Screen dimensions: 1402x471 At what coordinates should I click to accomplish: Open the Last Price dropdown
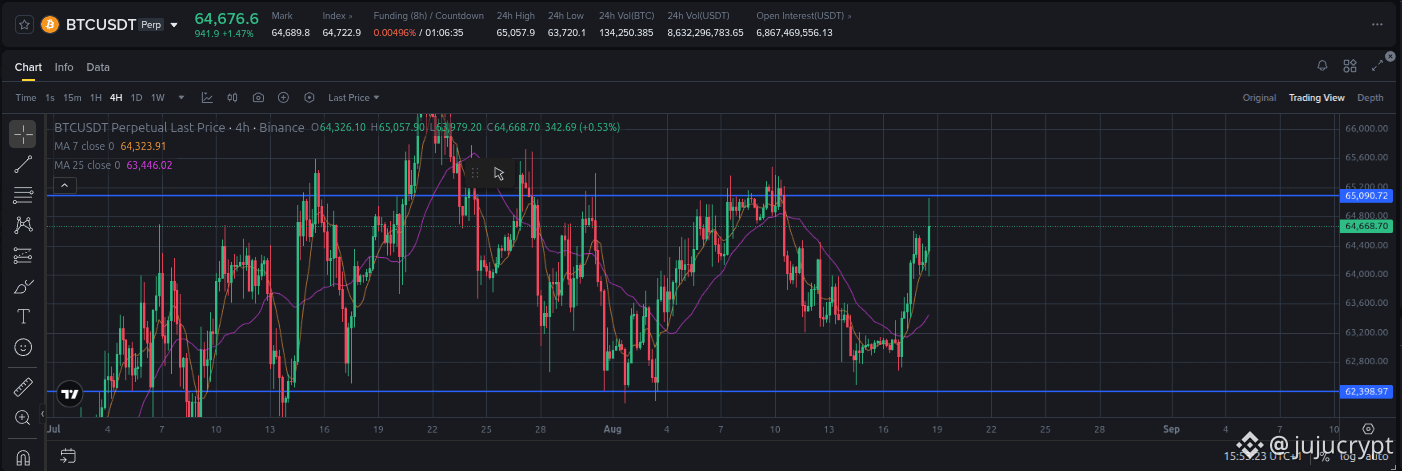click(x=354, y=97)
